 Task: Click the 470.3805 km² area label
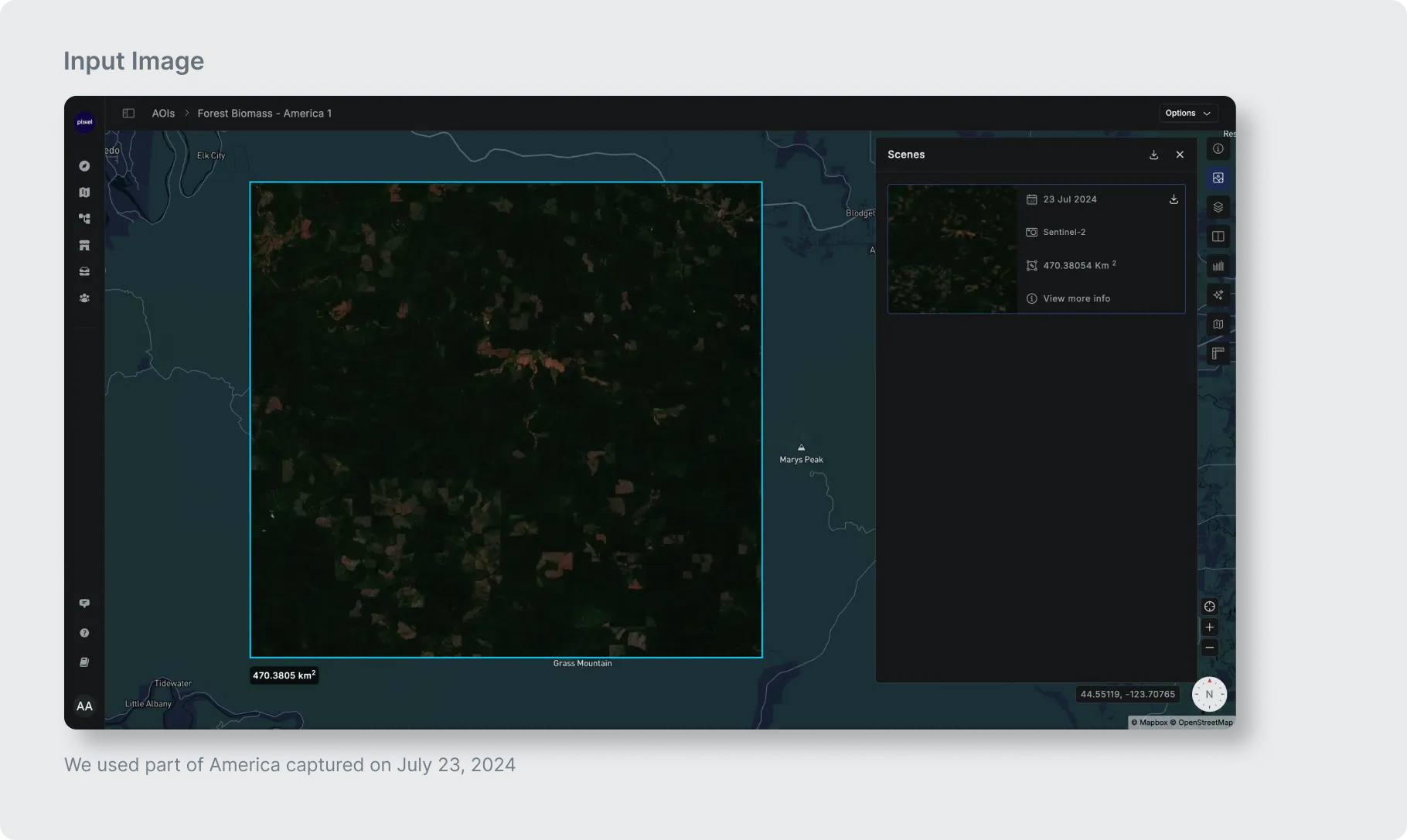(284, 675)
